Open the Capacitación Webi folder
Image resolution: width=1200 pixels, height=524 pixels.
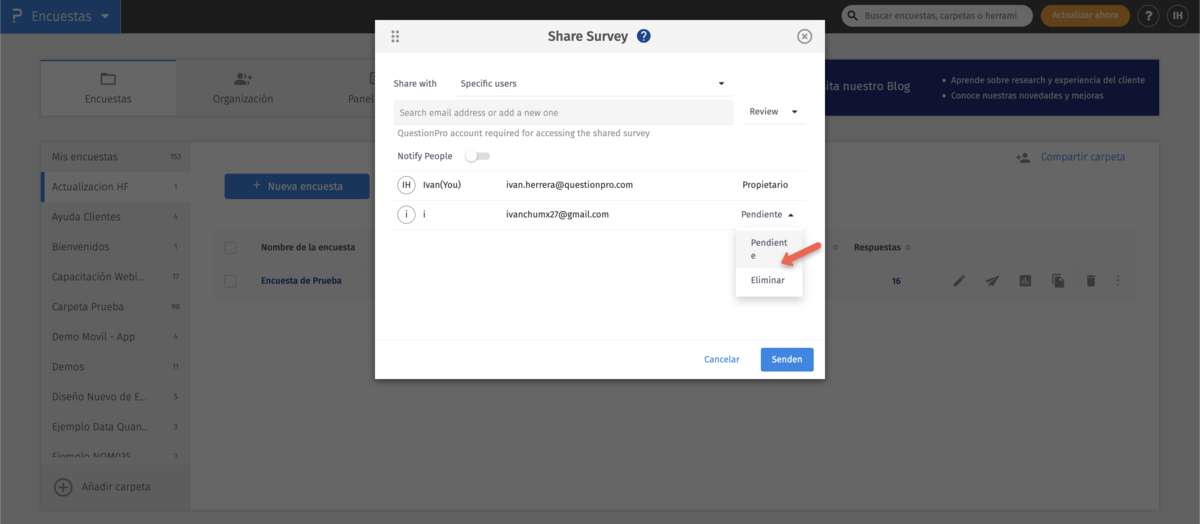115,277
